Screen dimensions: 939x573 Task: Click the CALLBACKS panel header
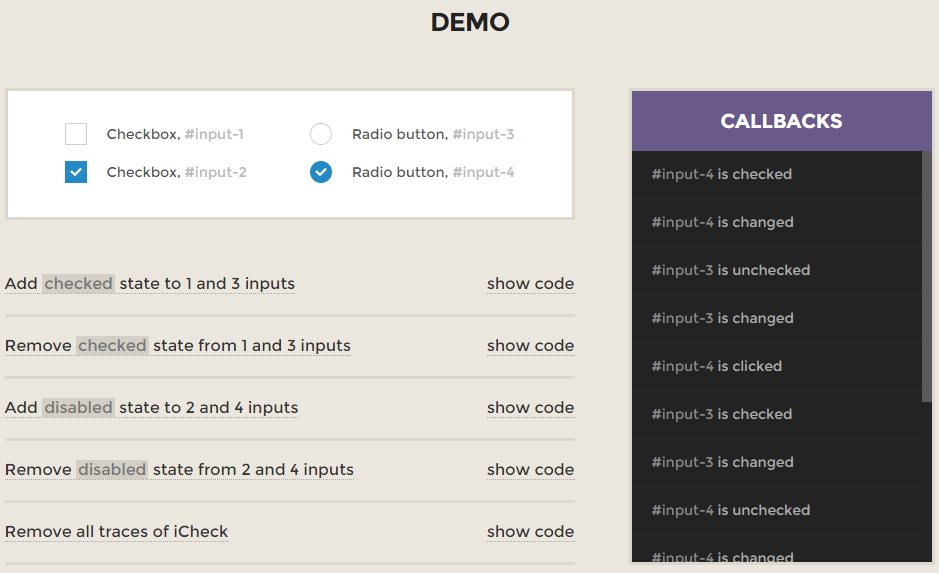tap(782, 121)
